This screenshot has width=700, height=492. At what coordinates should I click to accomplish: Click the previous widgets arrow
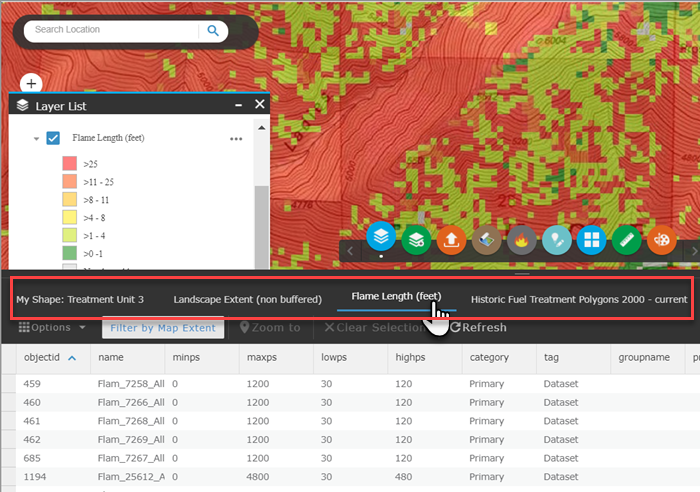(350, 251)
